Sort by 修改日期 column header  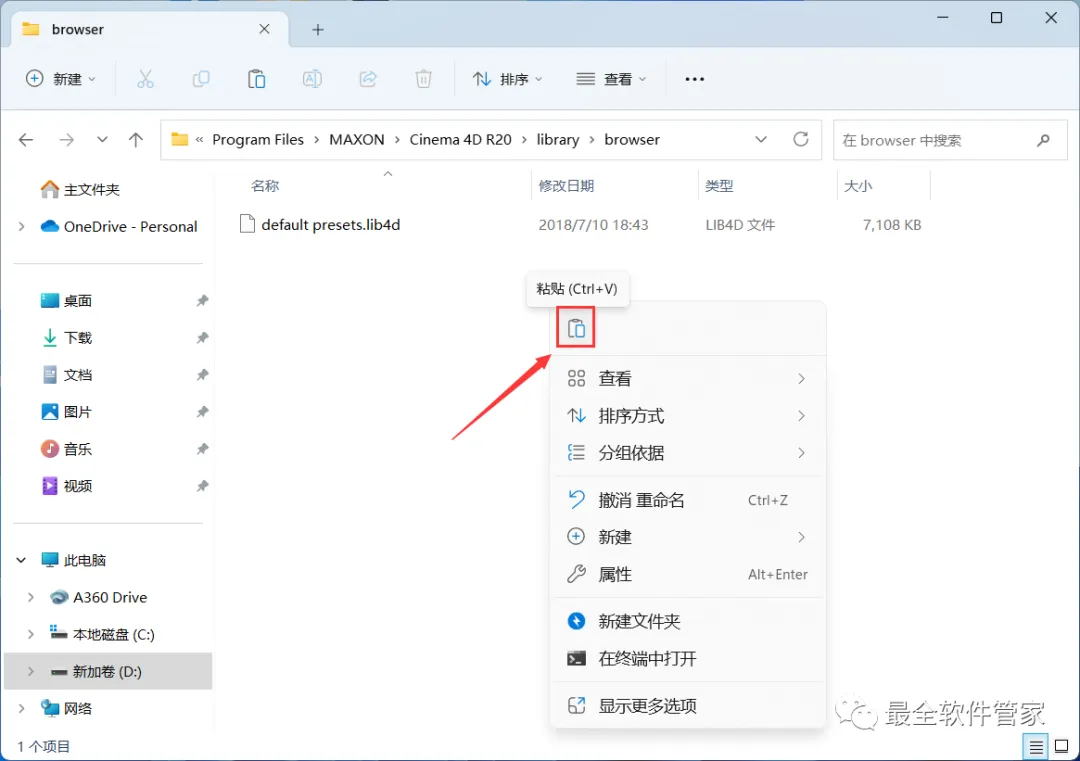pos(566,186)
